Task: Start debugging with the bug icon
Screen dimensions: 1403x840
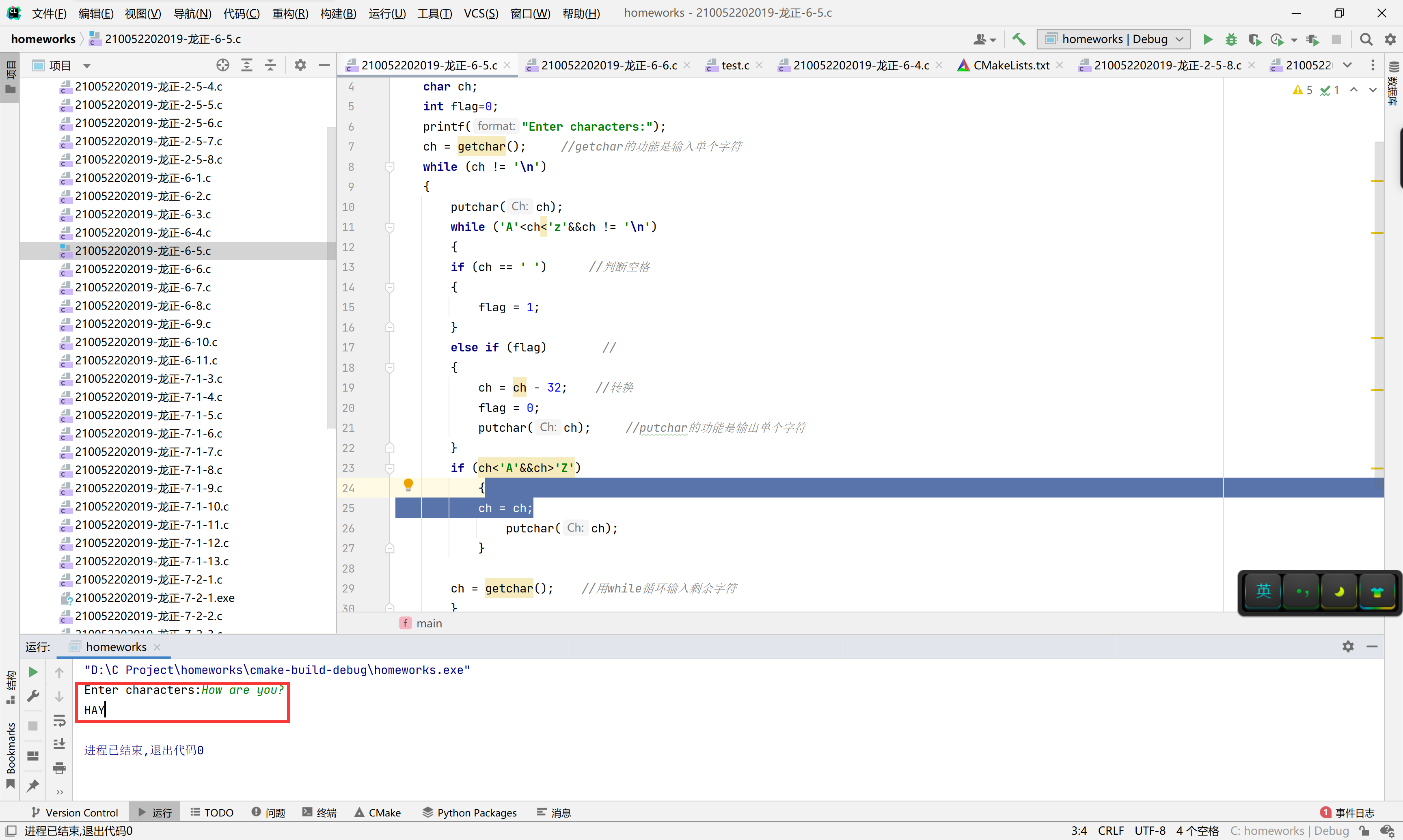Action: coord(1230,39)
